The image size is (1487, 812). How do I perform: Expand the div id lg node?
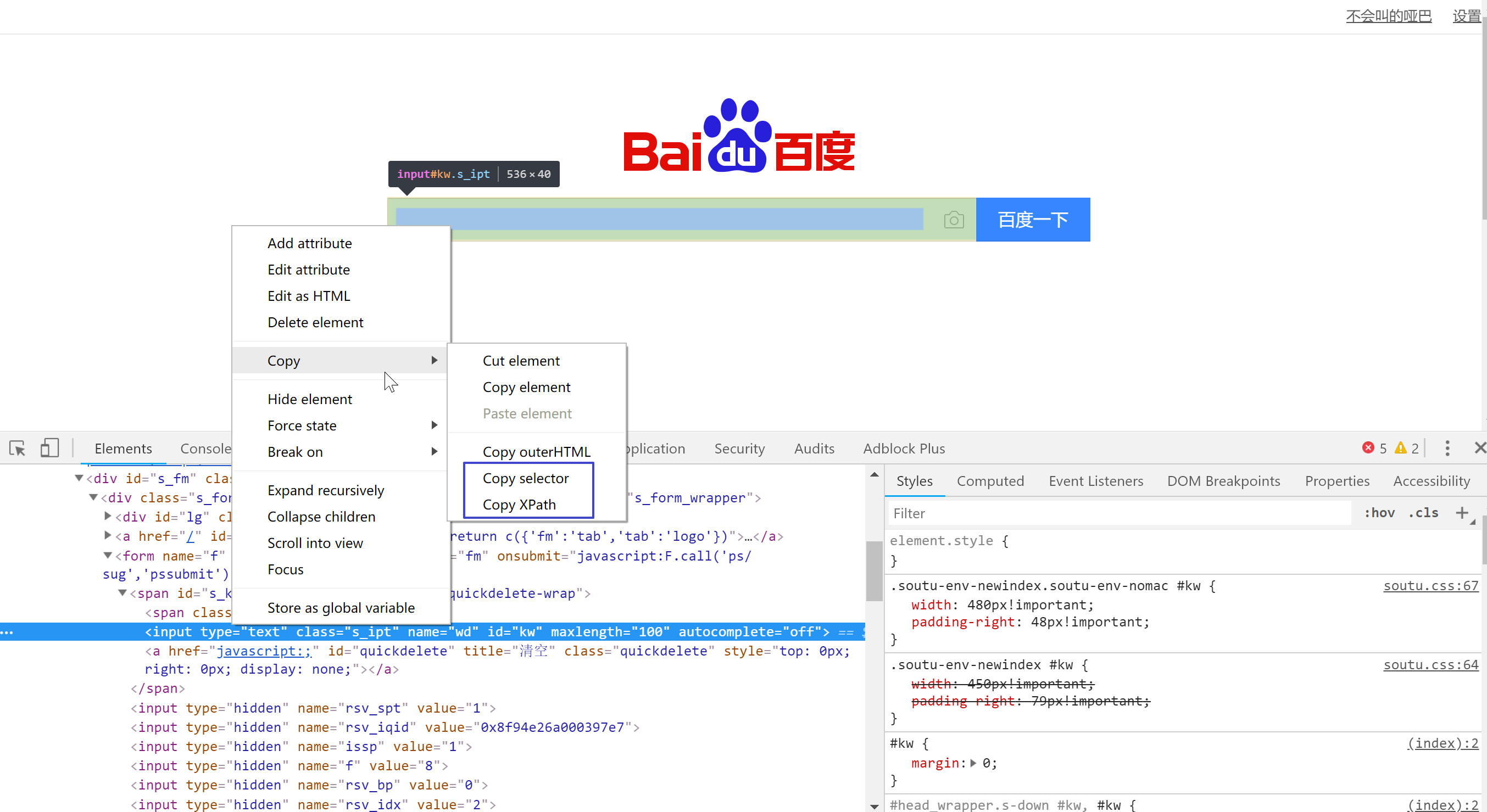click(x=107, y=516)
